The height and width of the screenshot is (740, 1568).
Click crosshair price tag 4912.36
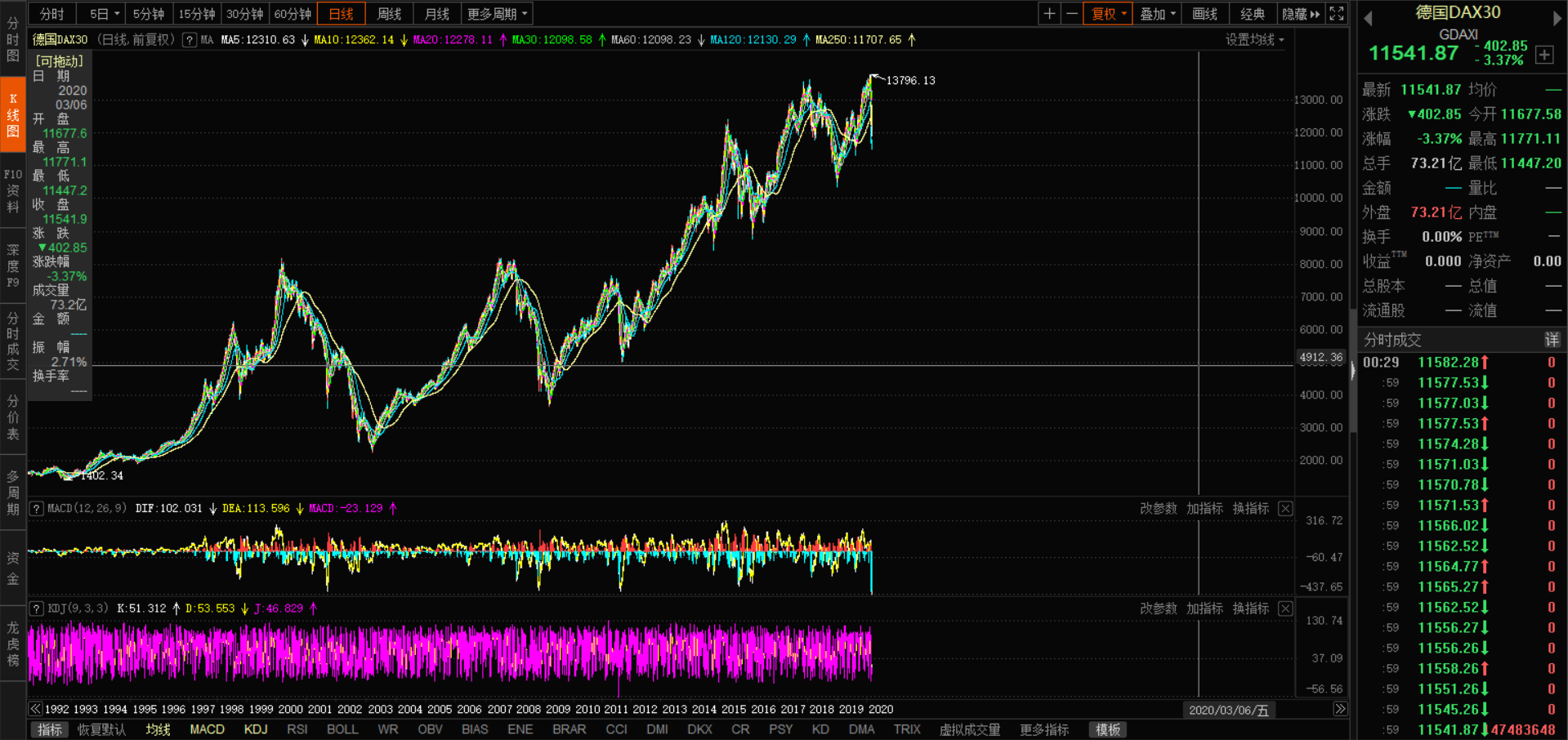[1321, 357]
